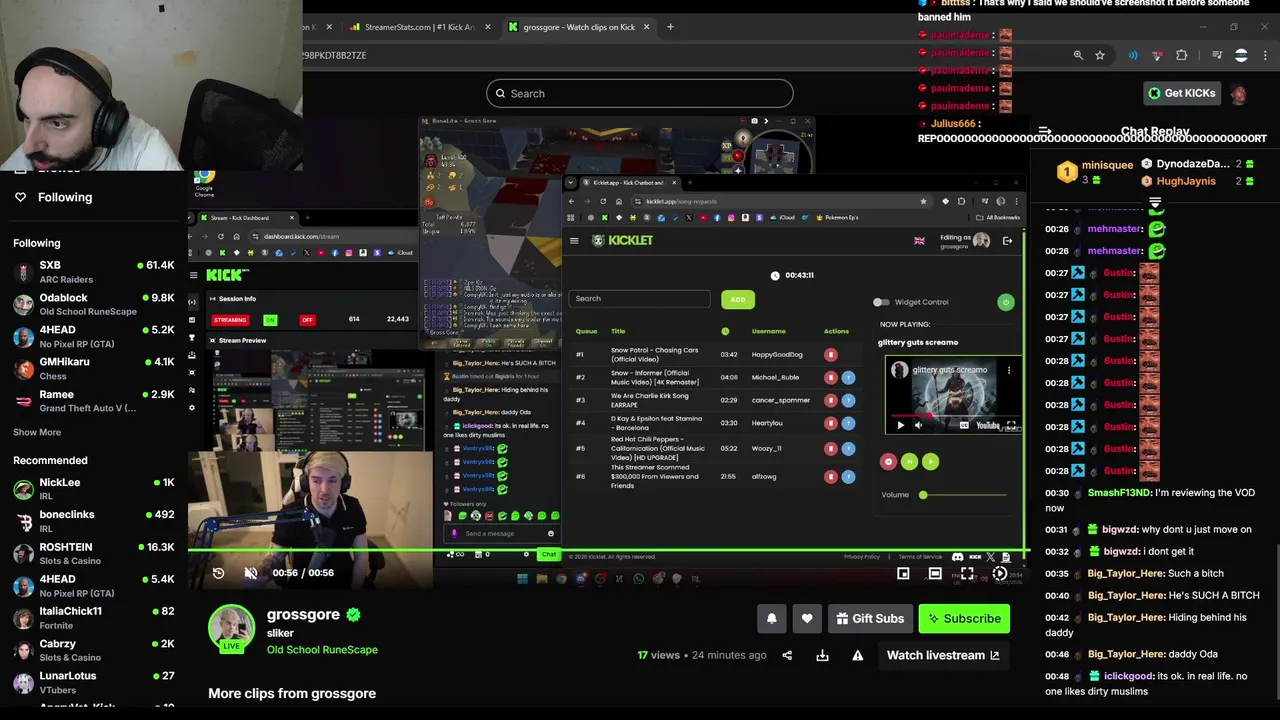Open Windows Start button in the video taskbar
This screenshot has height=720, width=1280.
click(x=522, y=578)
